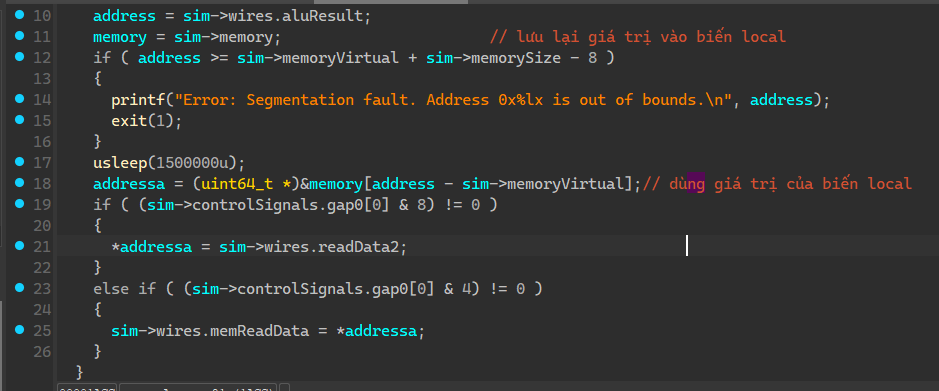
Task: Click the 'if' keyword on line 12
Action: [x=102, y=58]
